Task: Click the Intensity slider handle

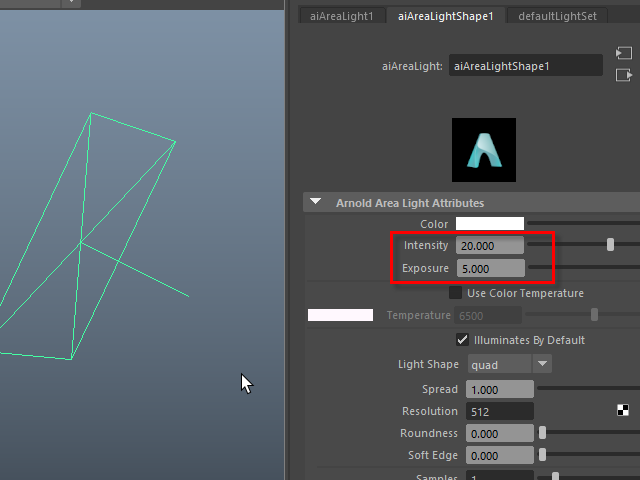Action: tap(610, 245)
